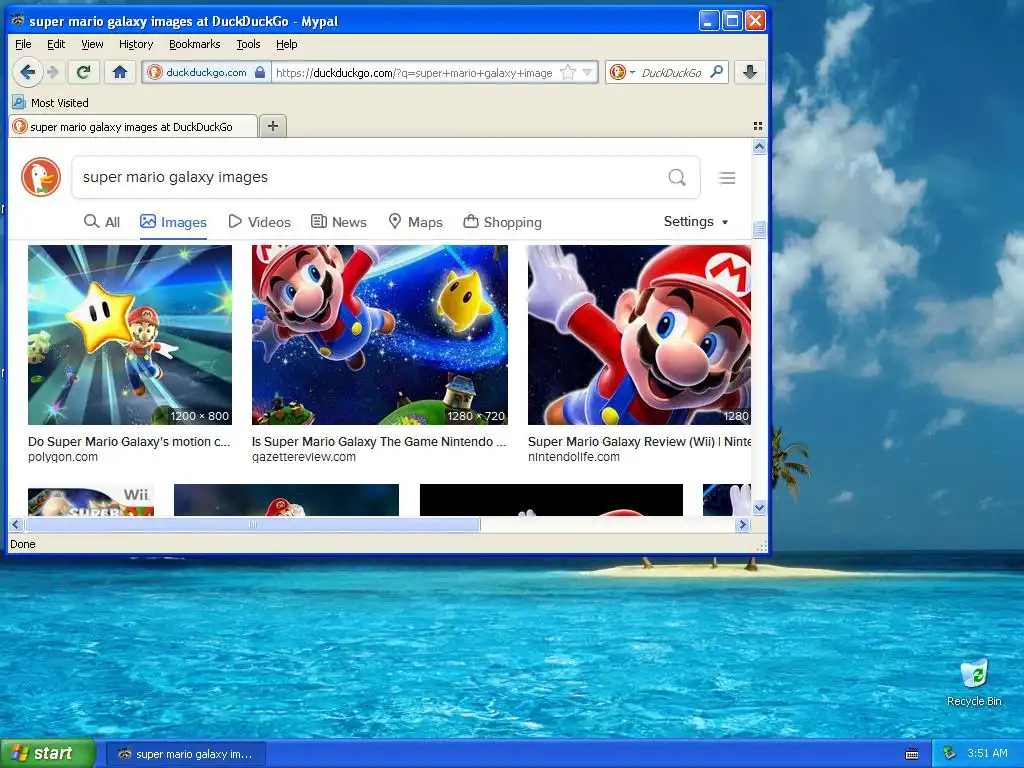Screen dimensions: 1024x768
Task: Switch to the Shopping results tab
Action: (x=502, y=222)
